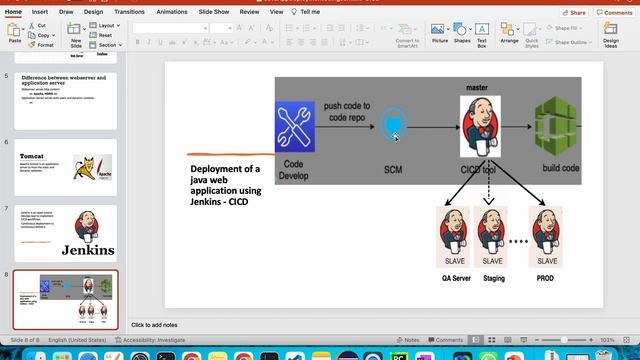Viewport: 640px width, 360px height.
Task: Open the font size combo box
Action: (222, 28)
